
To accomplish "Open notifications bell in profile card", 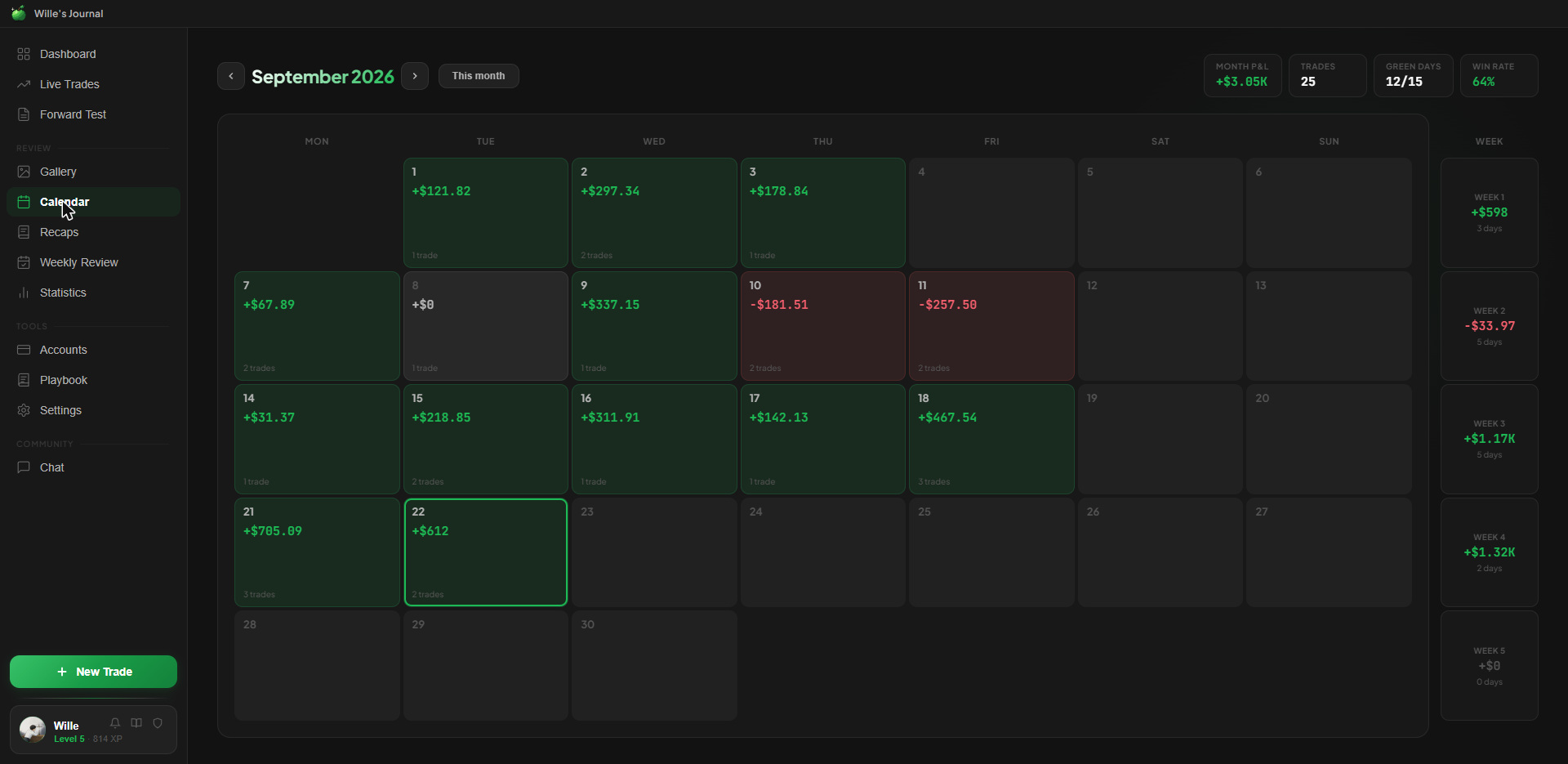I will point(115,723).
